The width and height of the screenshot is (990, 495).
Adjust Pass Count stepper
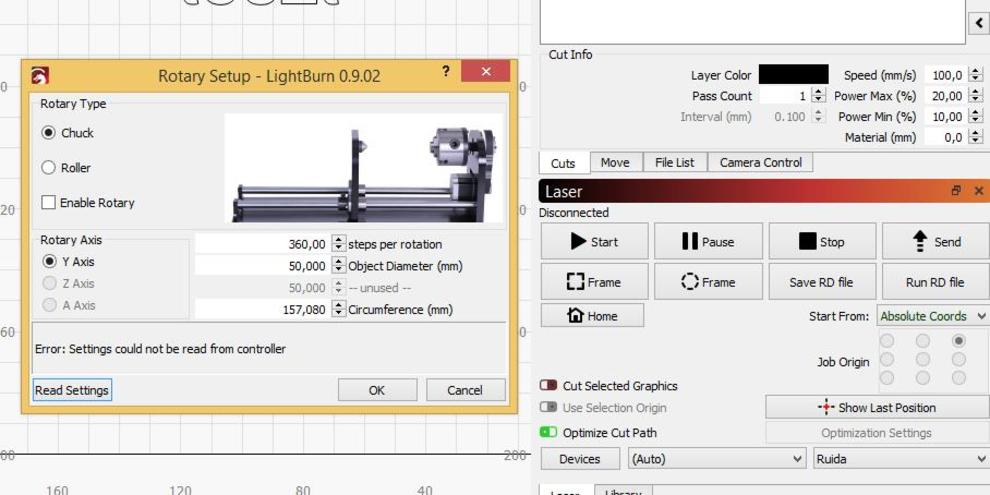[x=818, y=96]
